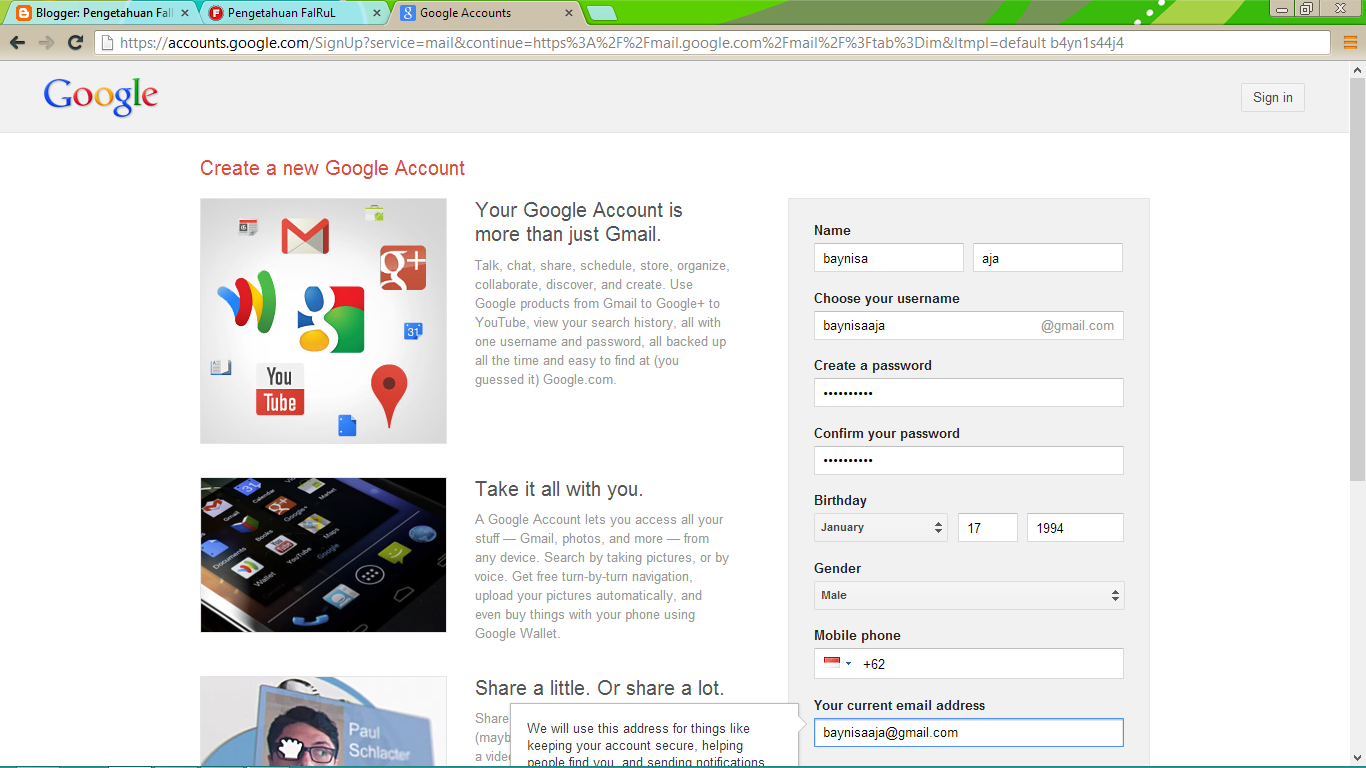Click the heading "Create a new Google Account"

pos(332,168)
